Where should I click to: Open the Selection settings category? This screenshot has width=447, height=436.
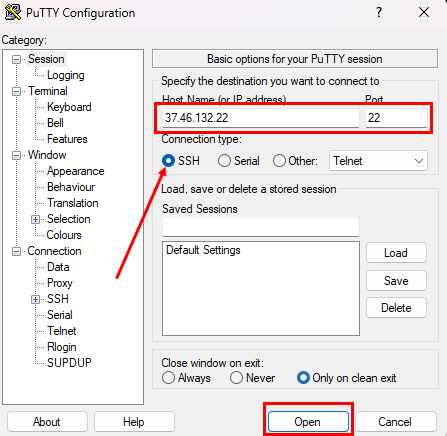pos(69,219)
